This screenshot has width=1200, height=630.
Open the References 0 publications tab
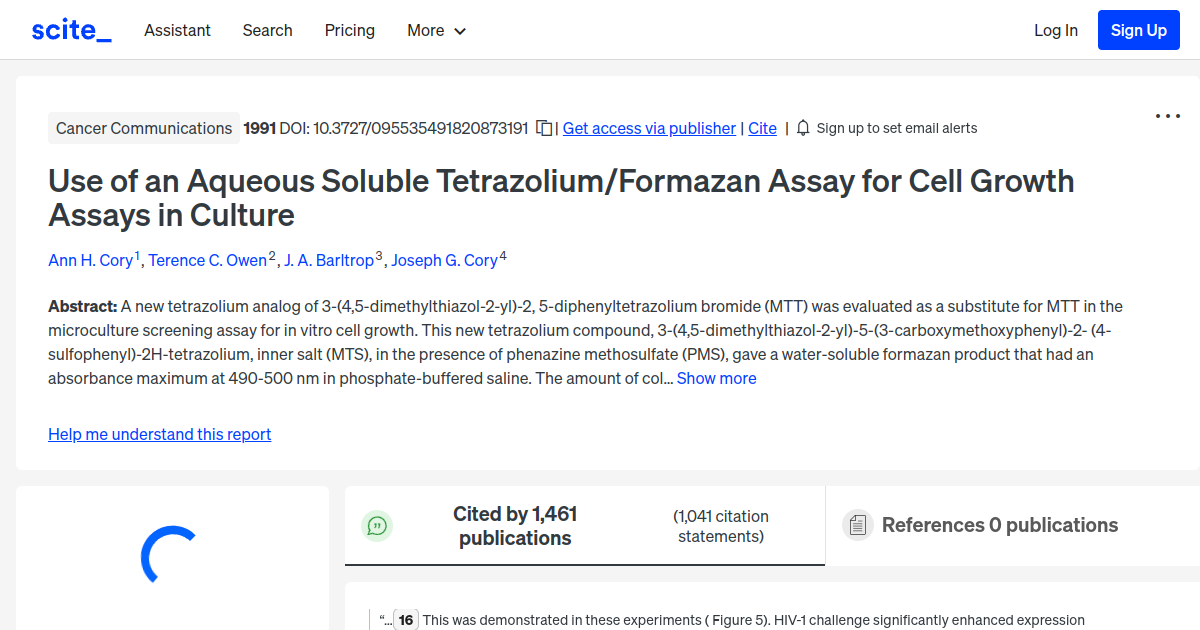tap(999, 524)
